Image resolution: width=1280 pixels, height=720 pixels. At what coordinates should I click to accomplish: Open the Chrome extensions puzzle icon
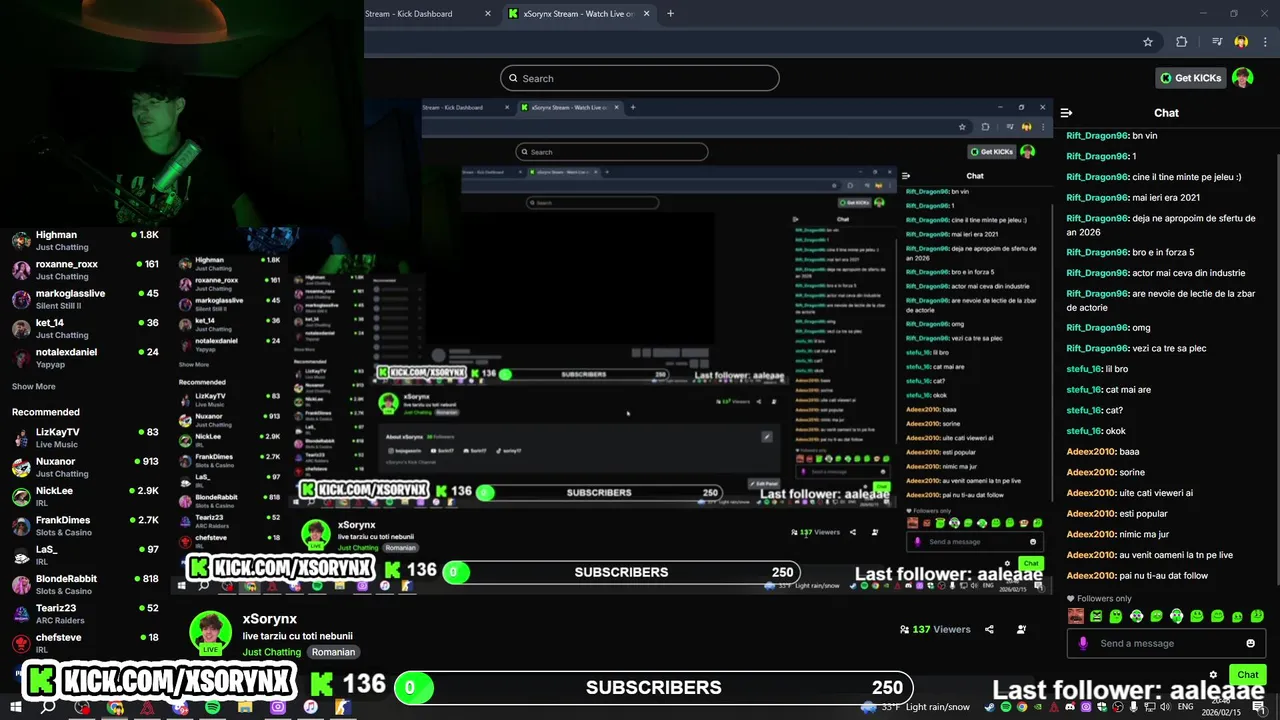1182,42
